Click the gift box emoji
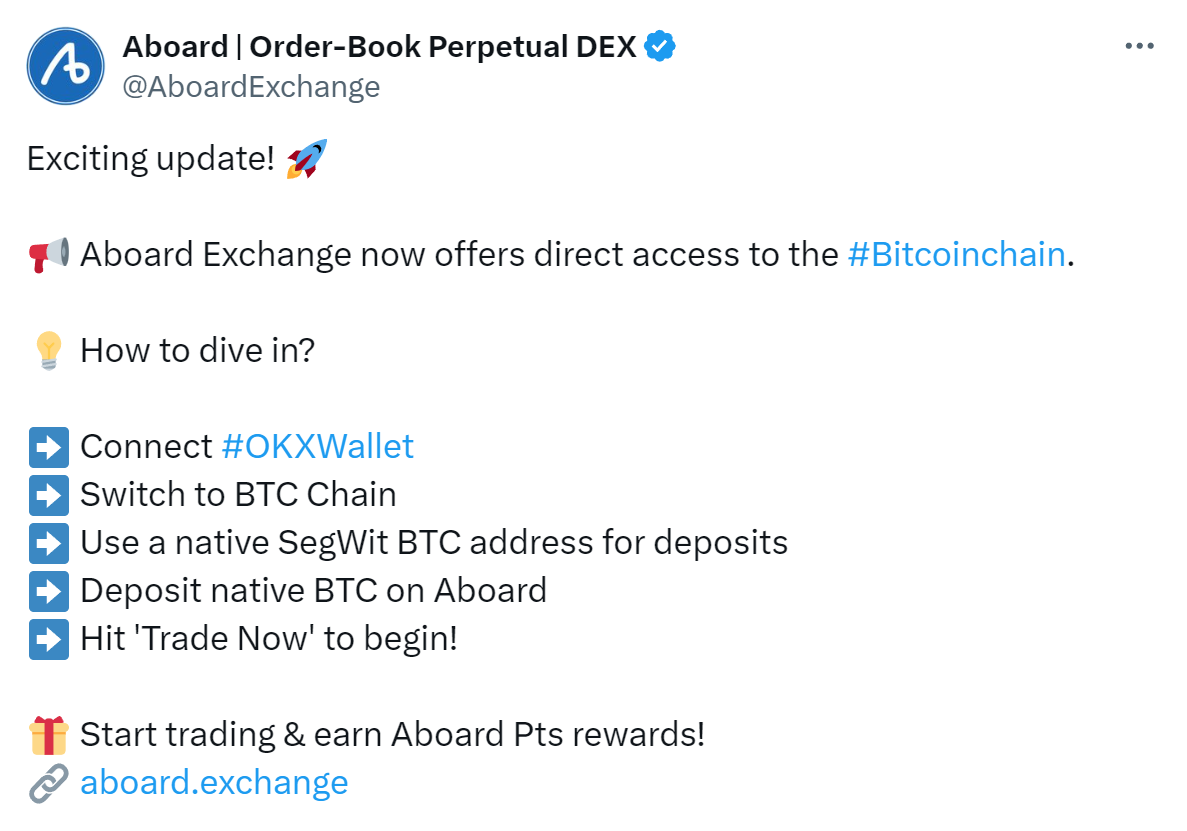Image resolution: width=1187 pixels, height=831 pixels. 48,735
